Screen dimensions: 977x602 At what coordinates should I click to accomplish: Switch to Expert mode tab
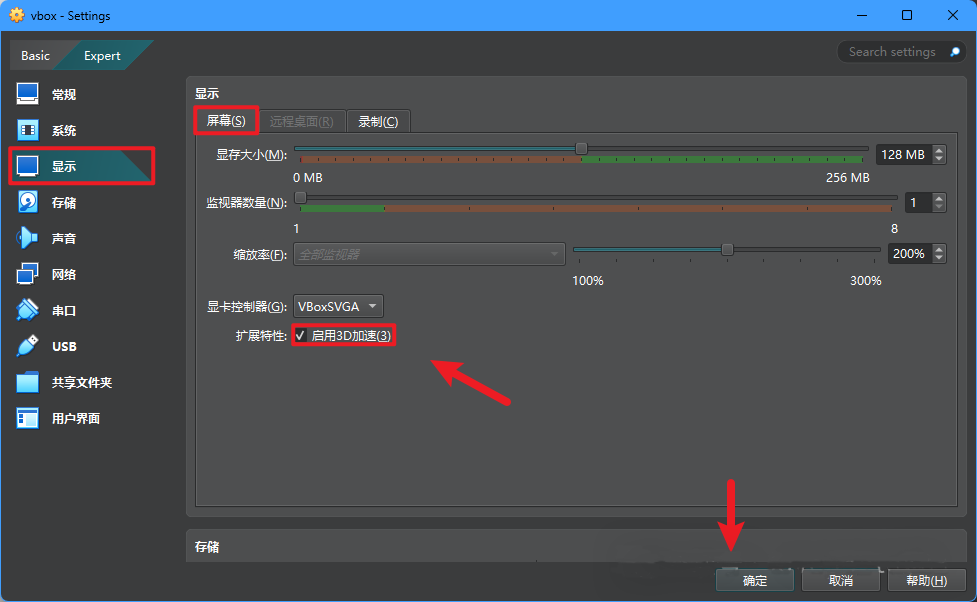click(x=102, y=55)
